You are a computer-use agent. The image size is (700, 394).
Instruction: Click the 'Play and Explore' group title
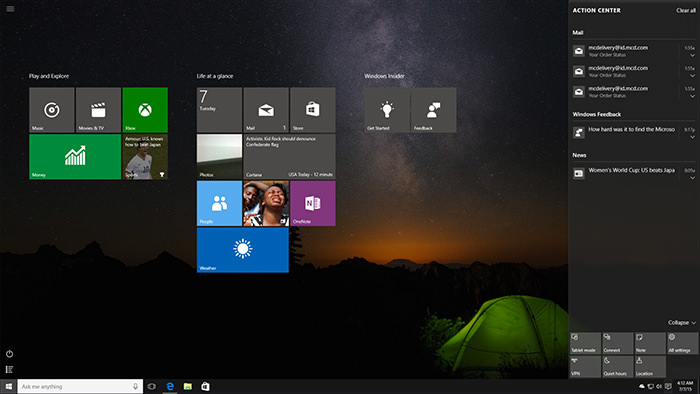(49, 76)
